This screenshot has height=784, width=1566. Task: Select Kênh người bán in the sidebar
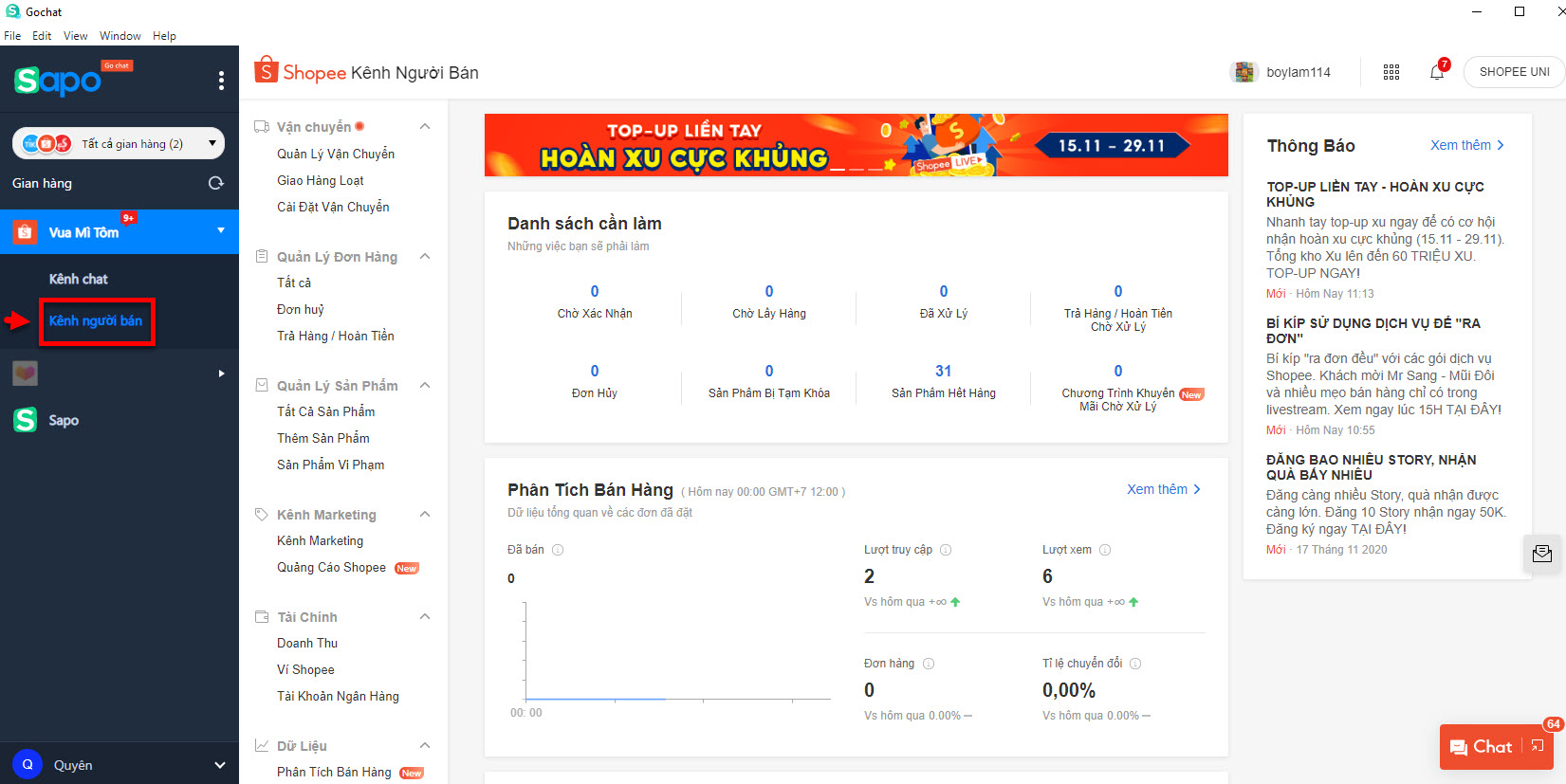click(96, 321)
